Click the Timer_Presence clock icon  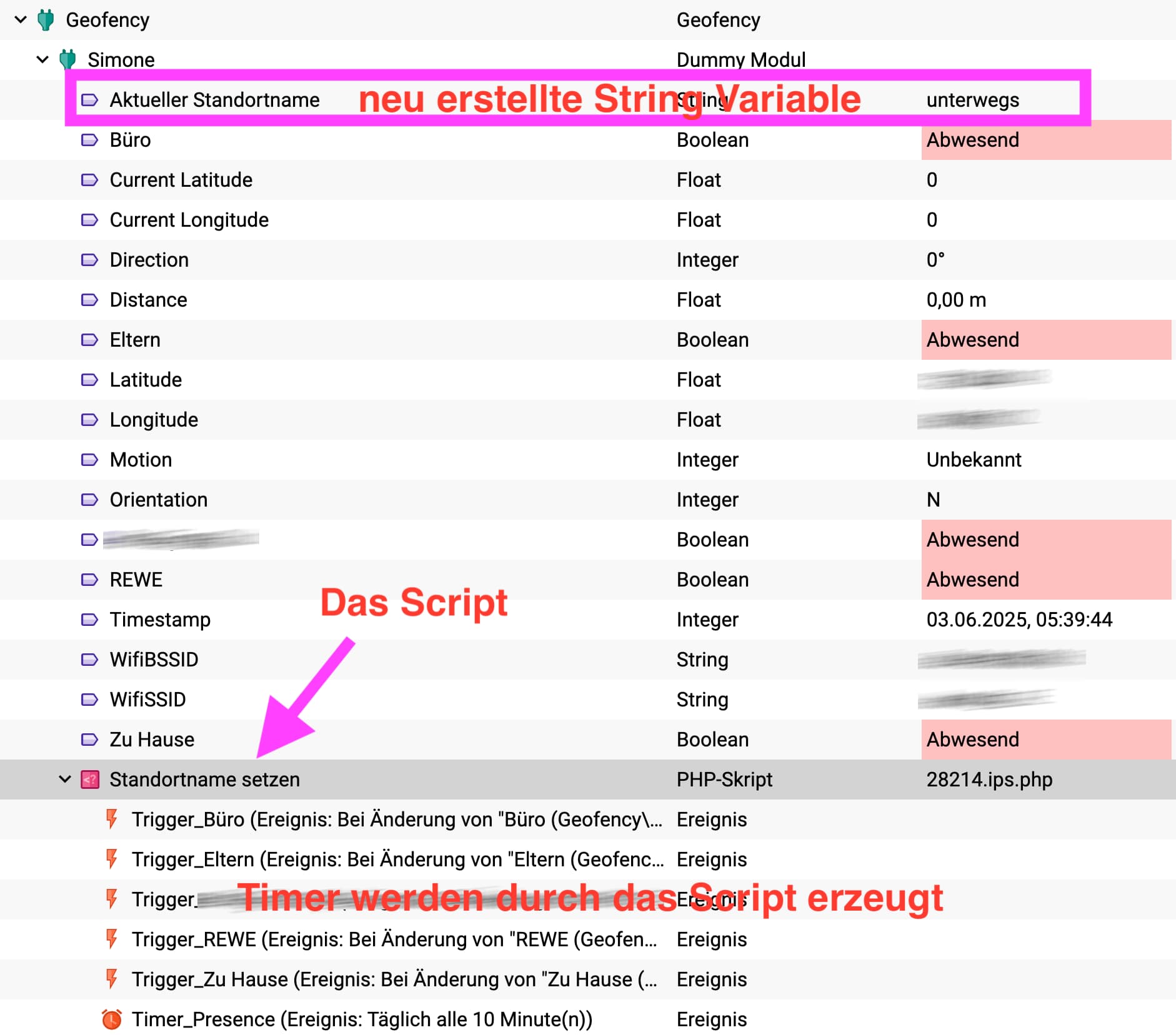[x=112, y=1019]
